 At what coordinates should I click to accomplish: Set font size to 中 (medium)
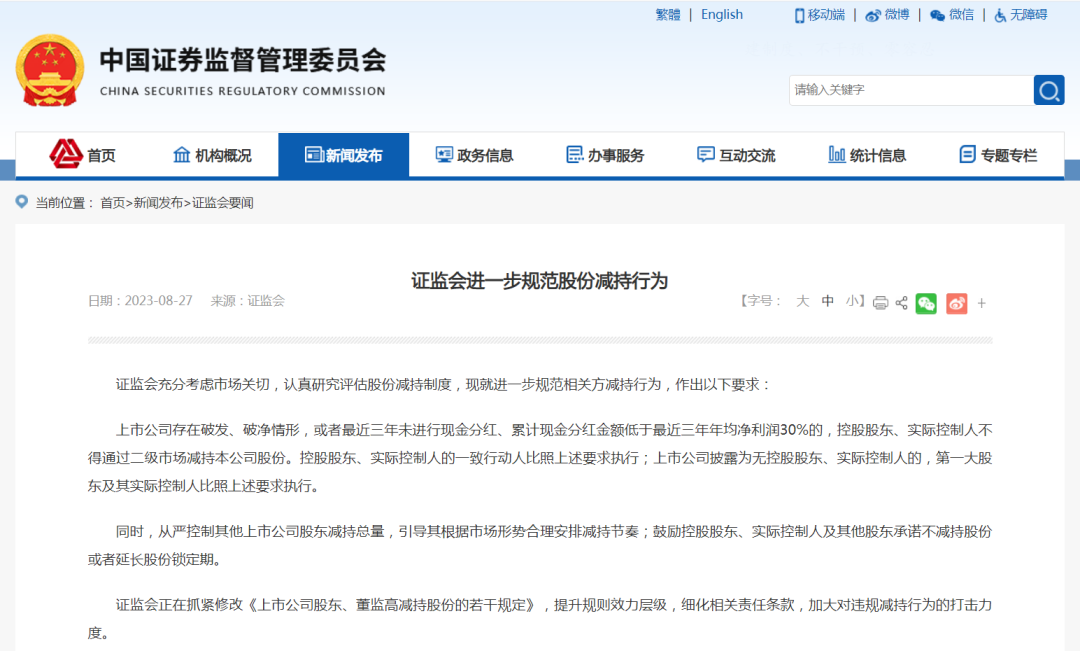click(x=827, y=301)
